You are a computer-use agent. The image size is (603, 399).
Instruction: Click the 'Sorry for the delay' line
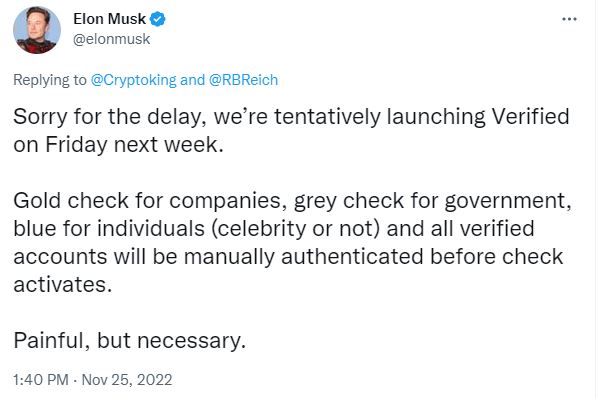click(x=291, y=116)
